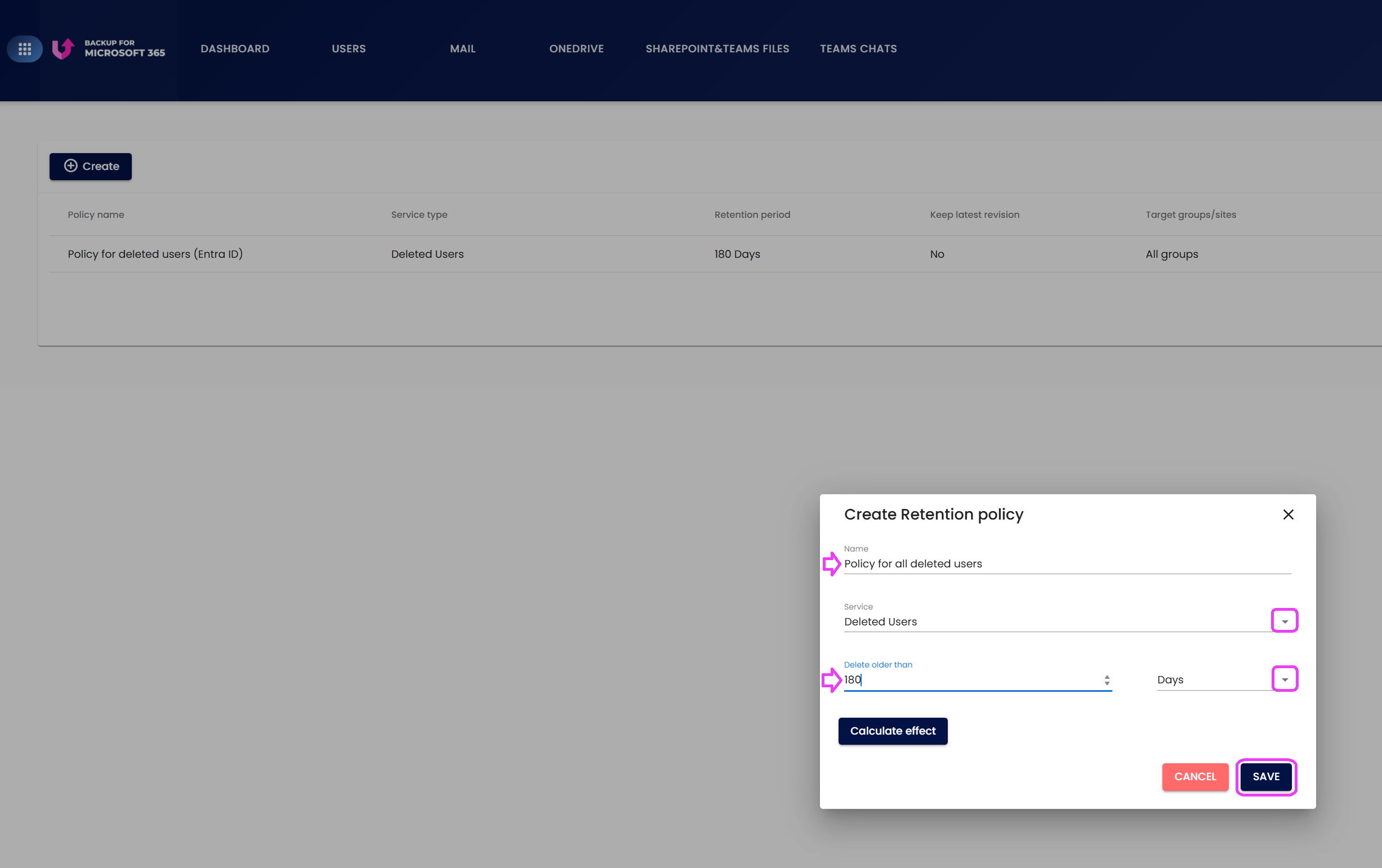Close the Create Retention policy dialog
This screenshot has height=868, width=1382.
1288,514
